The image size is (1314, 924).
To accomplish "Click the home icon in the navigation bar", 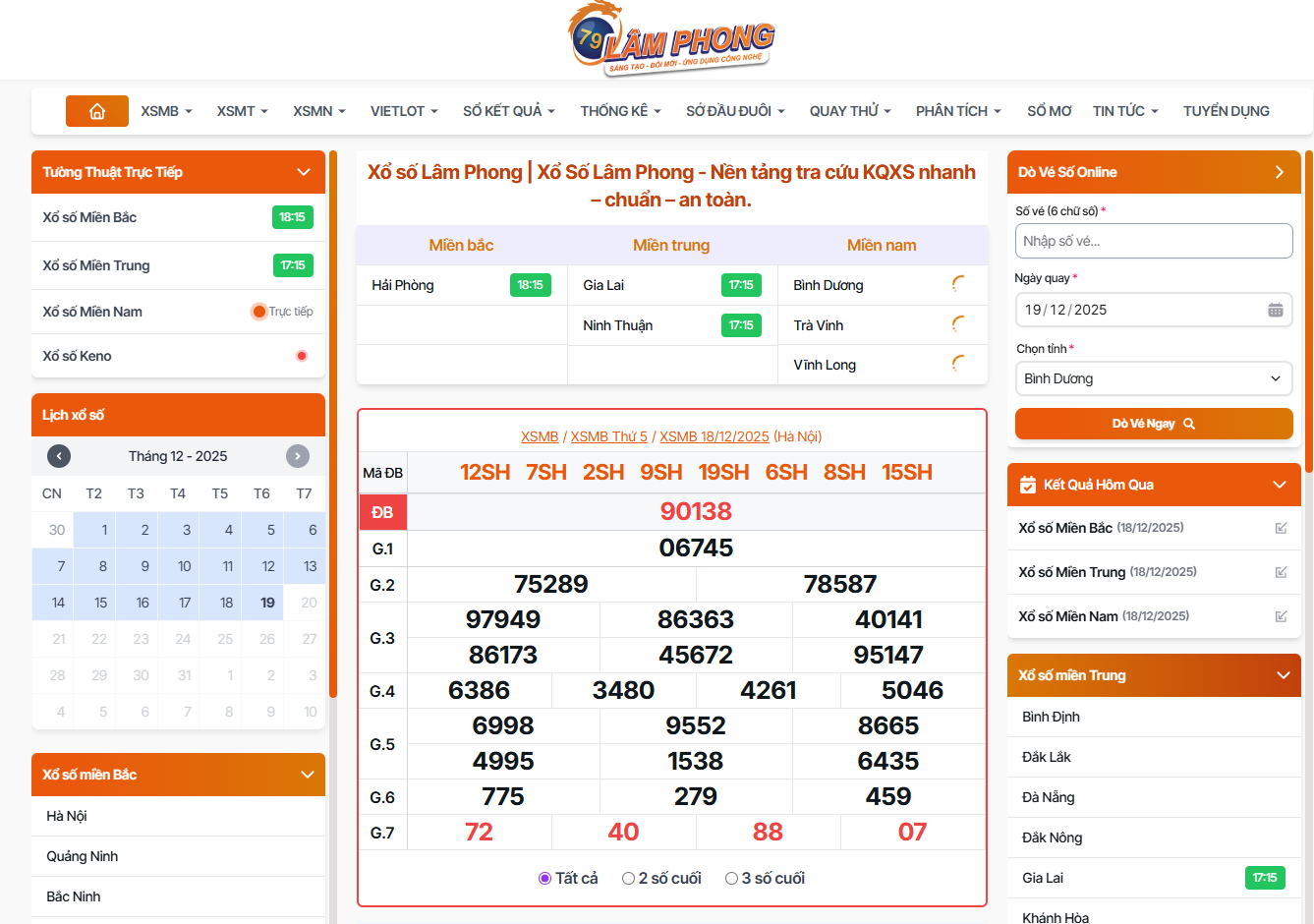I will tap(97, 111).
